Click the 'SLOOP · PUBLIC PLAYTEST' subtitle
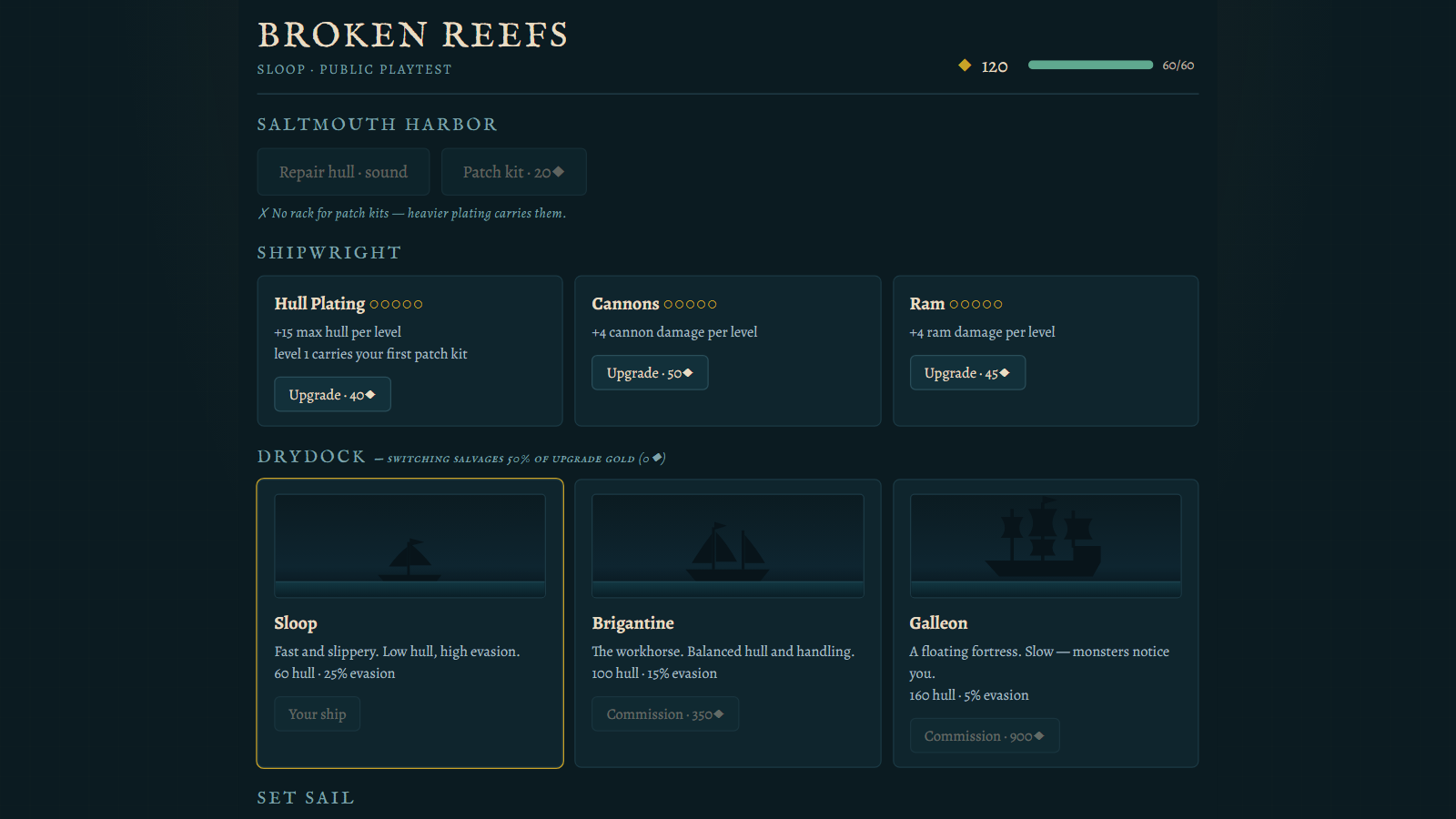 point(354,69)
